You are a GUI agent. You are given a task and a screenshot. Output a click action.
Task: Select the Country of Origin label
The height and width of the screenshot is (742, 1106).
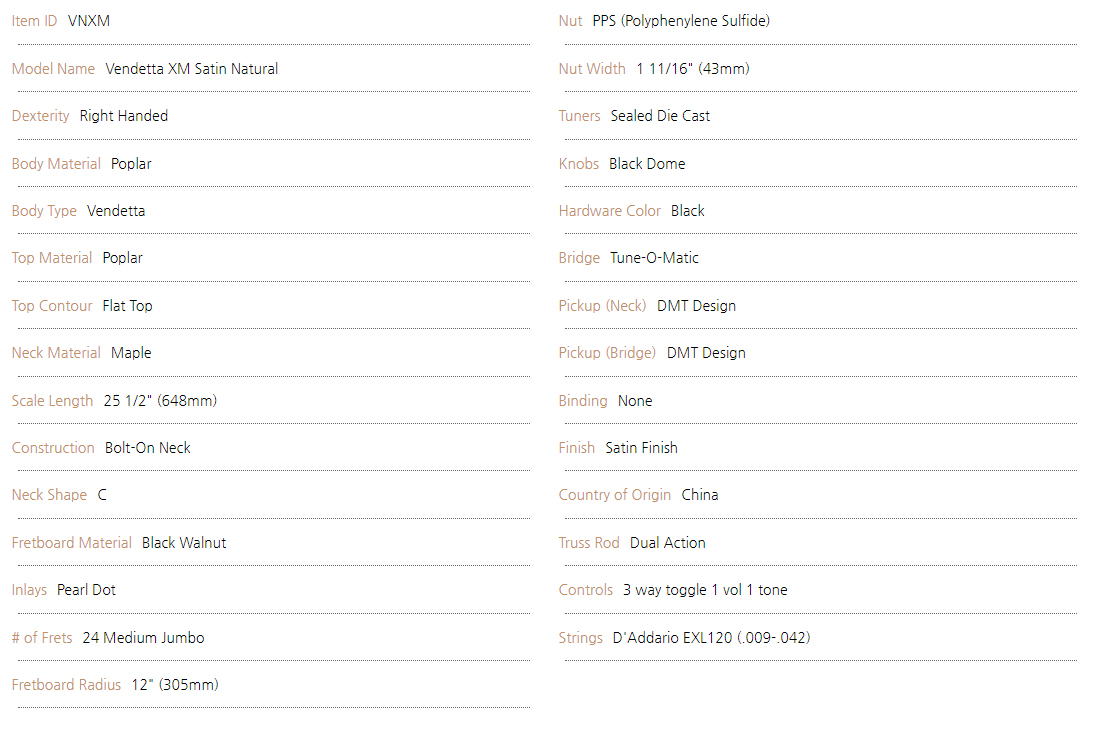tap(614, 495)
